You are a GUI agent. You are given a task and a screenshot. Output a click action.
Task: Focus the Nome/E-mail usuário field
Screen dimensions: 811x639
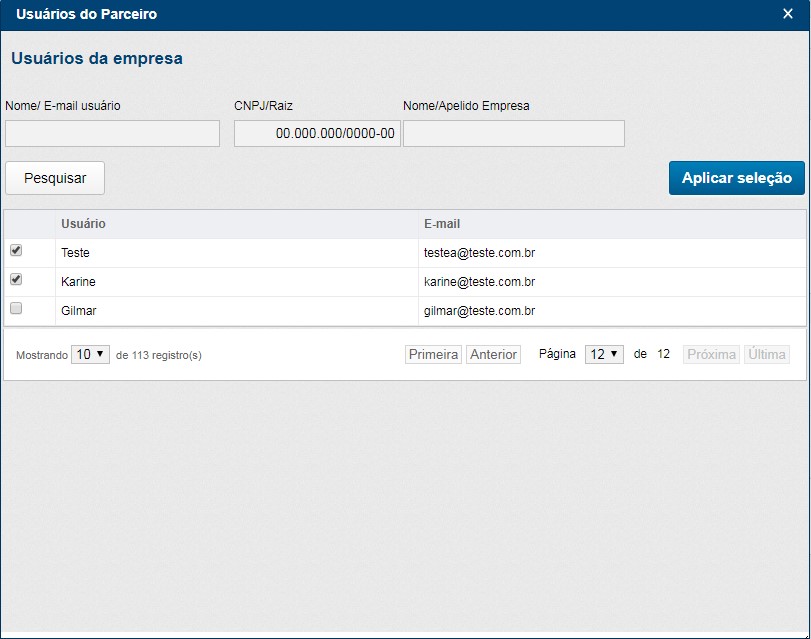tap(112, 134)
